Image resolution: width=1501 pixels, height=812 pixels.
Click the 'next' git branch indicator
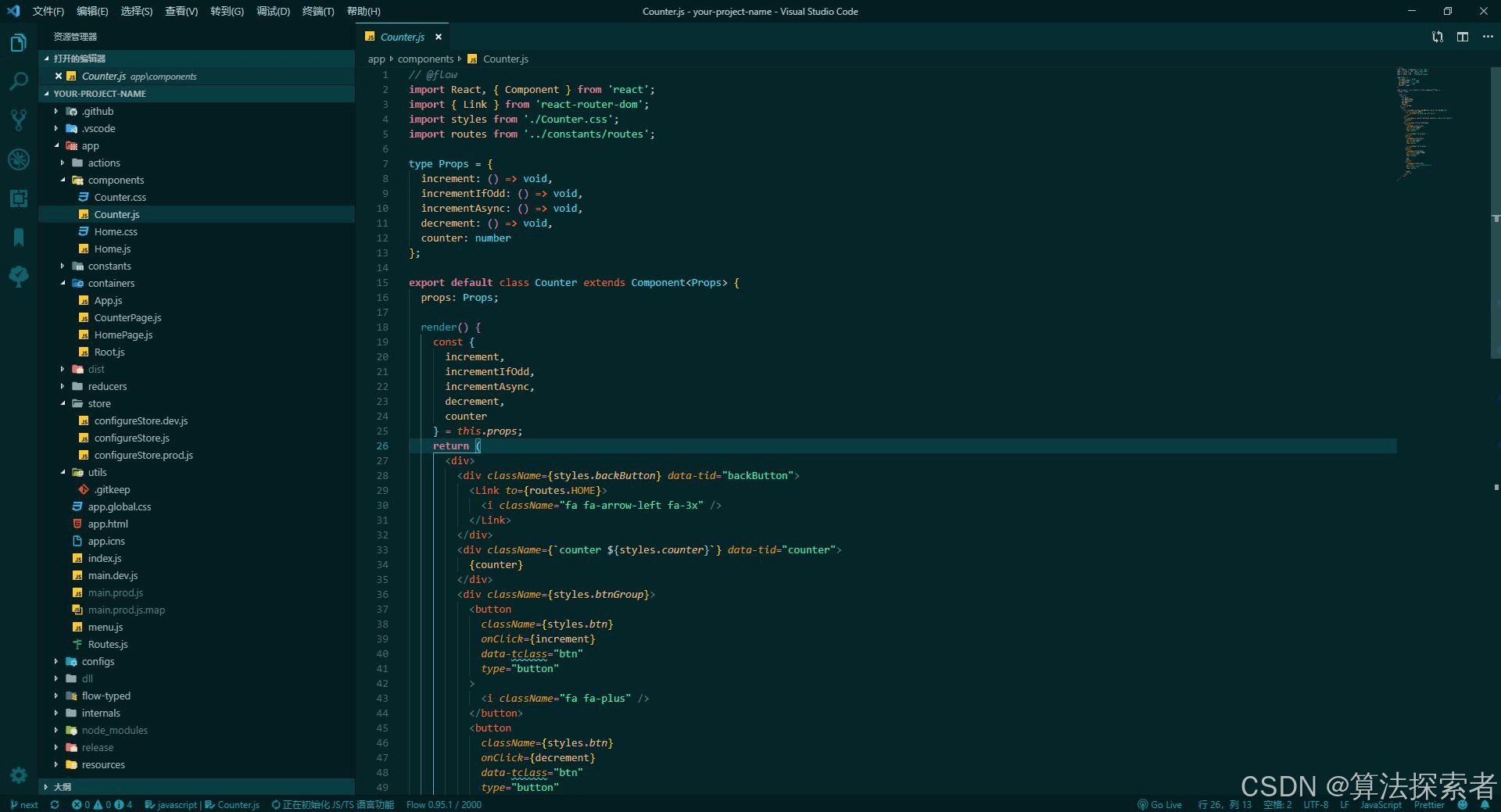24,804
